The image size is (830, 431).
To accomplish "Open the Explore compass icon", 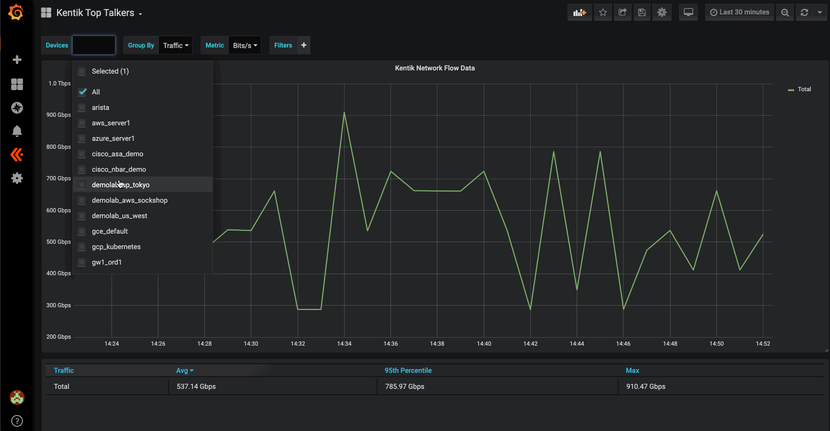I will (17, 108).
